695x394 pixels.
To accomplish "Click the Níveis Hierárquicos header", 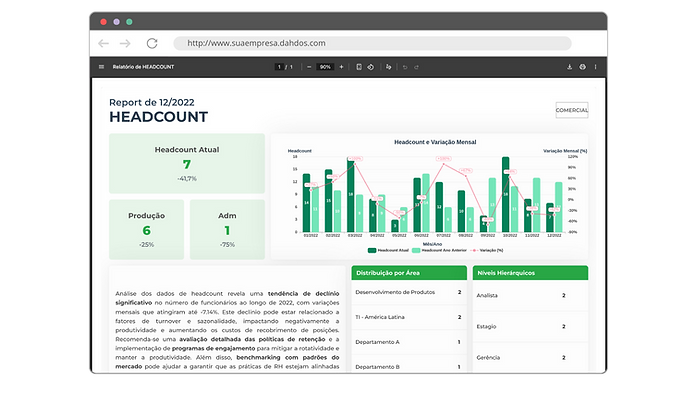I will pyautogui.click(x=530, y=273).
